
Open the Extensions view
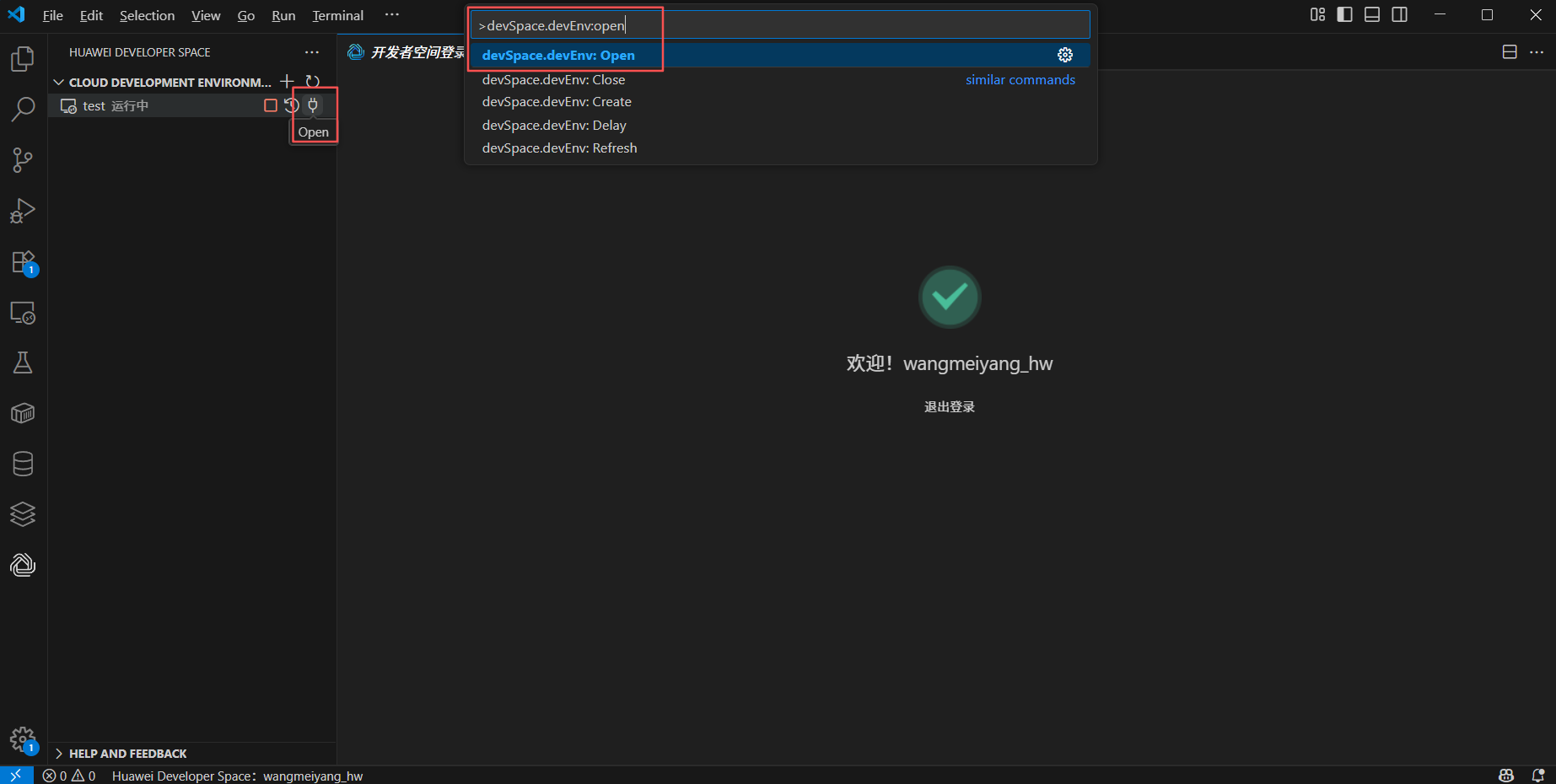[x=23, y=262]
